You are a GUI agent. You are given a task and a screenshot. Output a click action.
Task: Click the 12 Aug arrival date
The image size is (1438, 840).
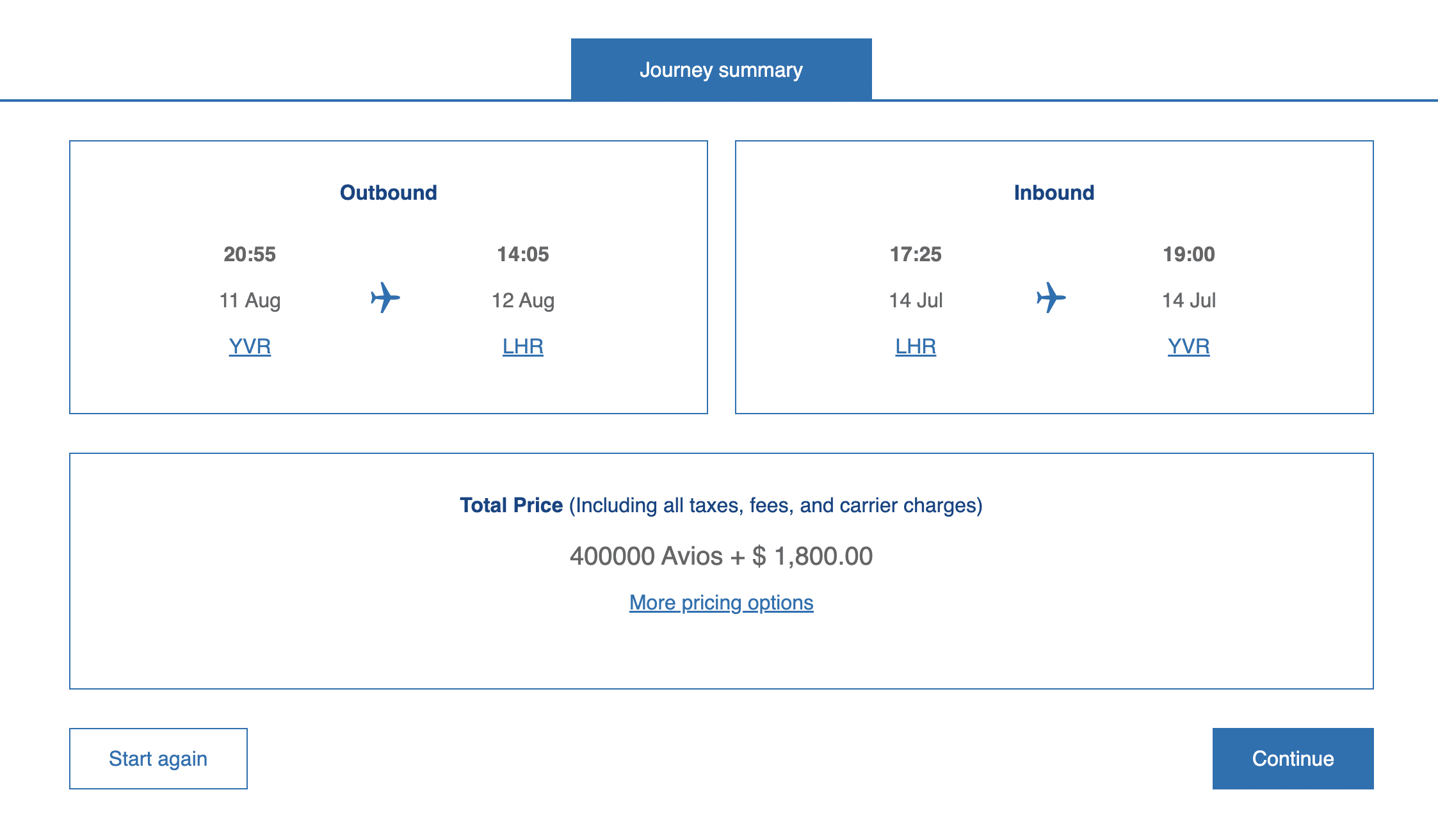[523, 300]
